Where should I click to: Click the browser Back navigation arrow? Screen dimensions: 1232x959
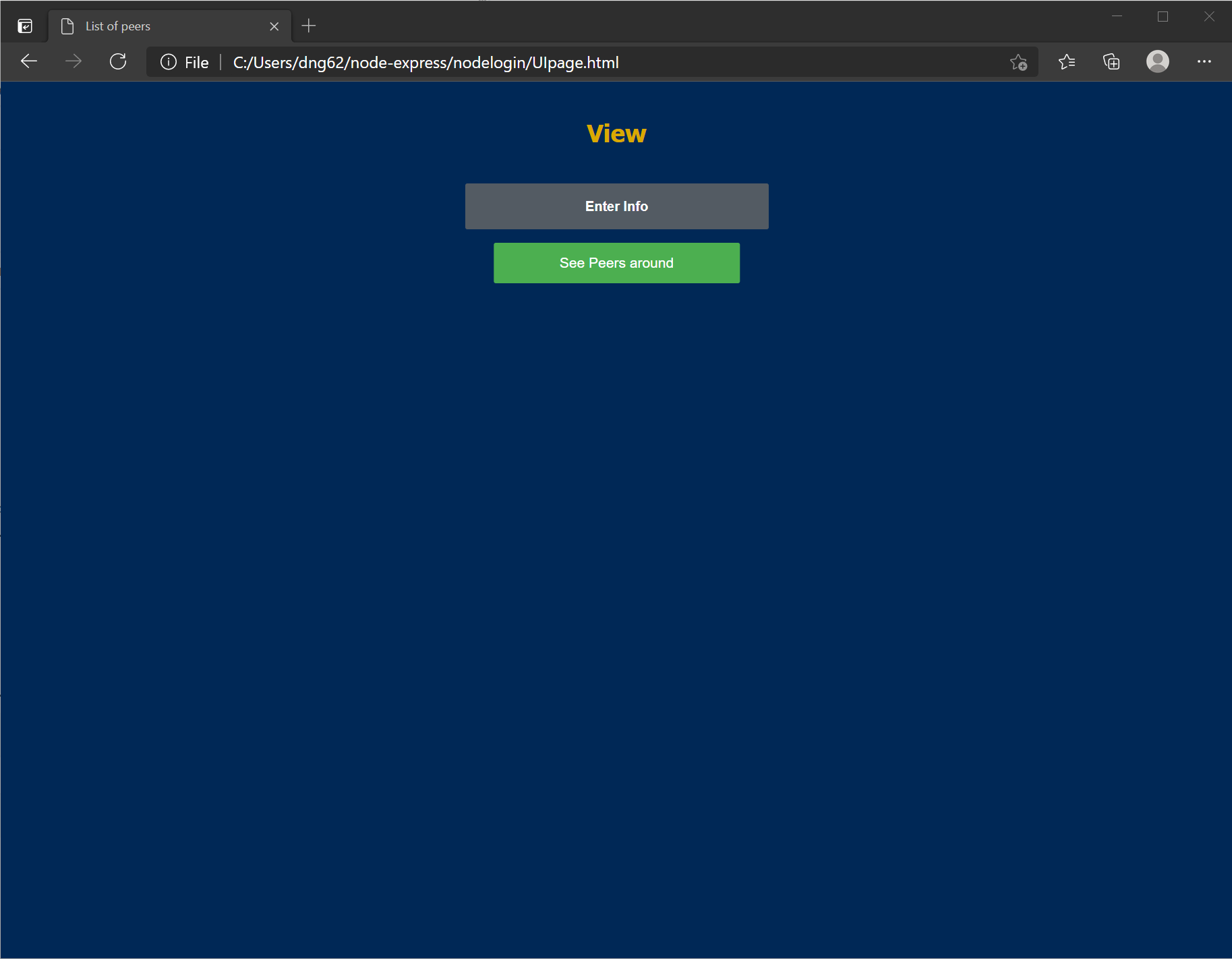pyautogui.click(x=29, y=61)
